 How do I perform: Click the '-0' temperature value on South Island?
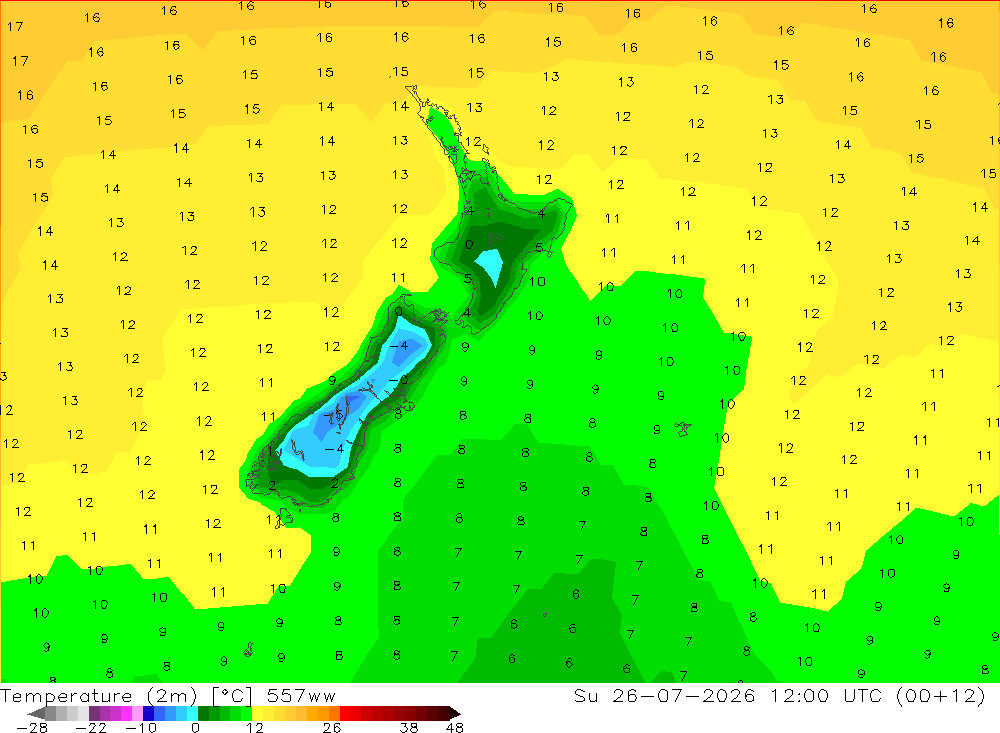pos(399,380)
